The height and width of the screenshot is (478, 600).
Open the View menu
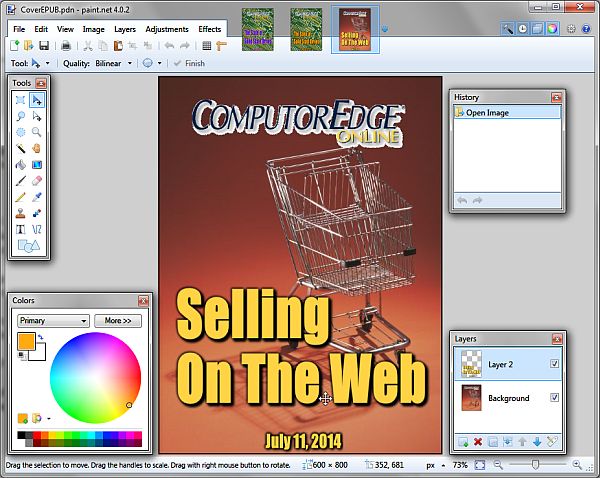point(65,29)
